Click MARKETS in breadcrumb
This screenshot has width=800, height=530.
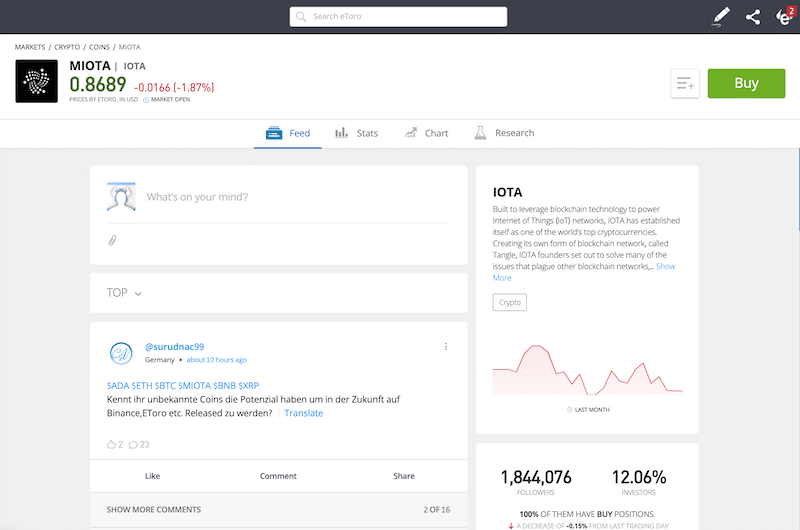[x=30, y=47]
